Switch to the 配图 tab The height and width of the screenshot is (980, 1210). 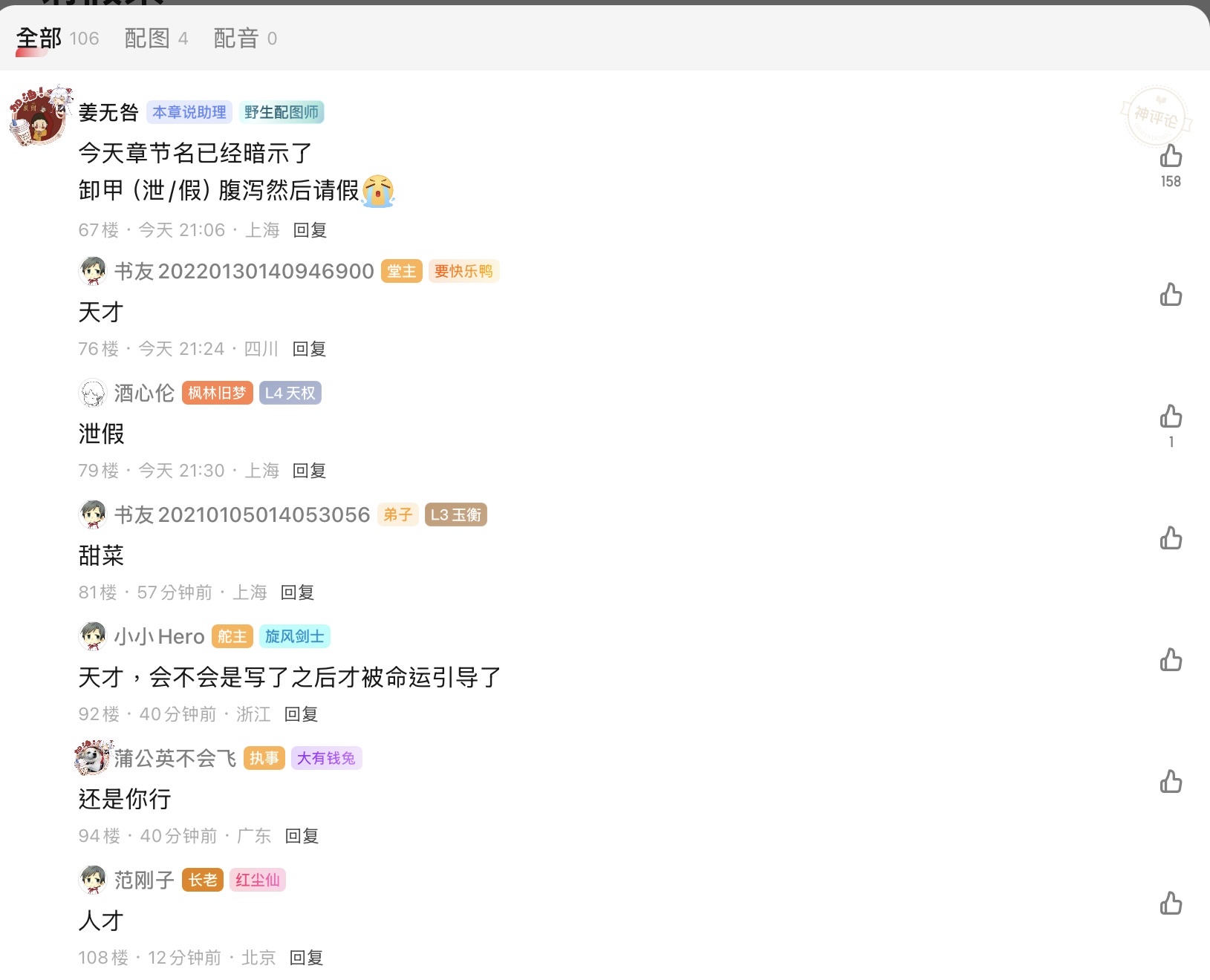coord(147,39)
